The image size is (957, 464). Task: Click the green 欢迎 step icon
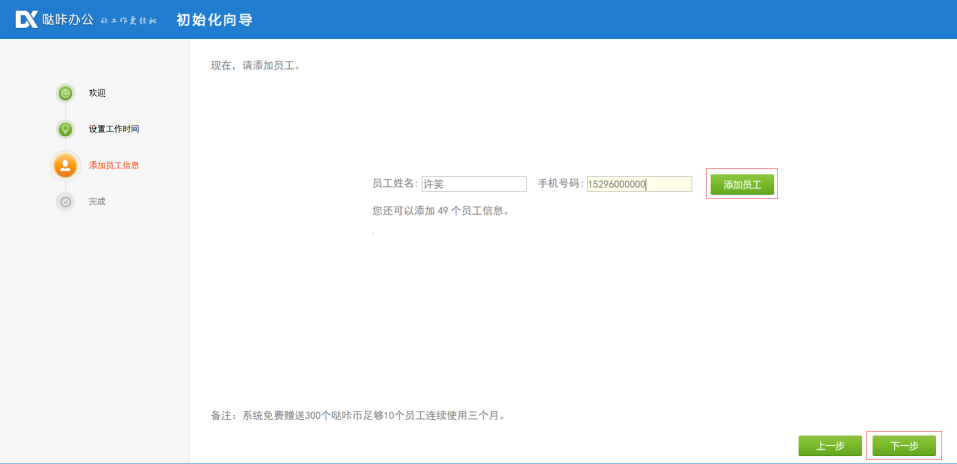(x=65, y=93)
